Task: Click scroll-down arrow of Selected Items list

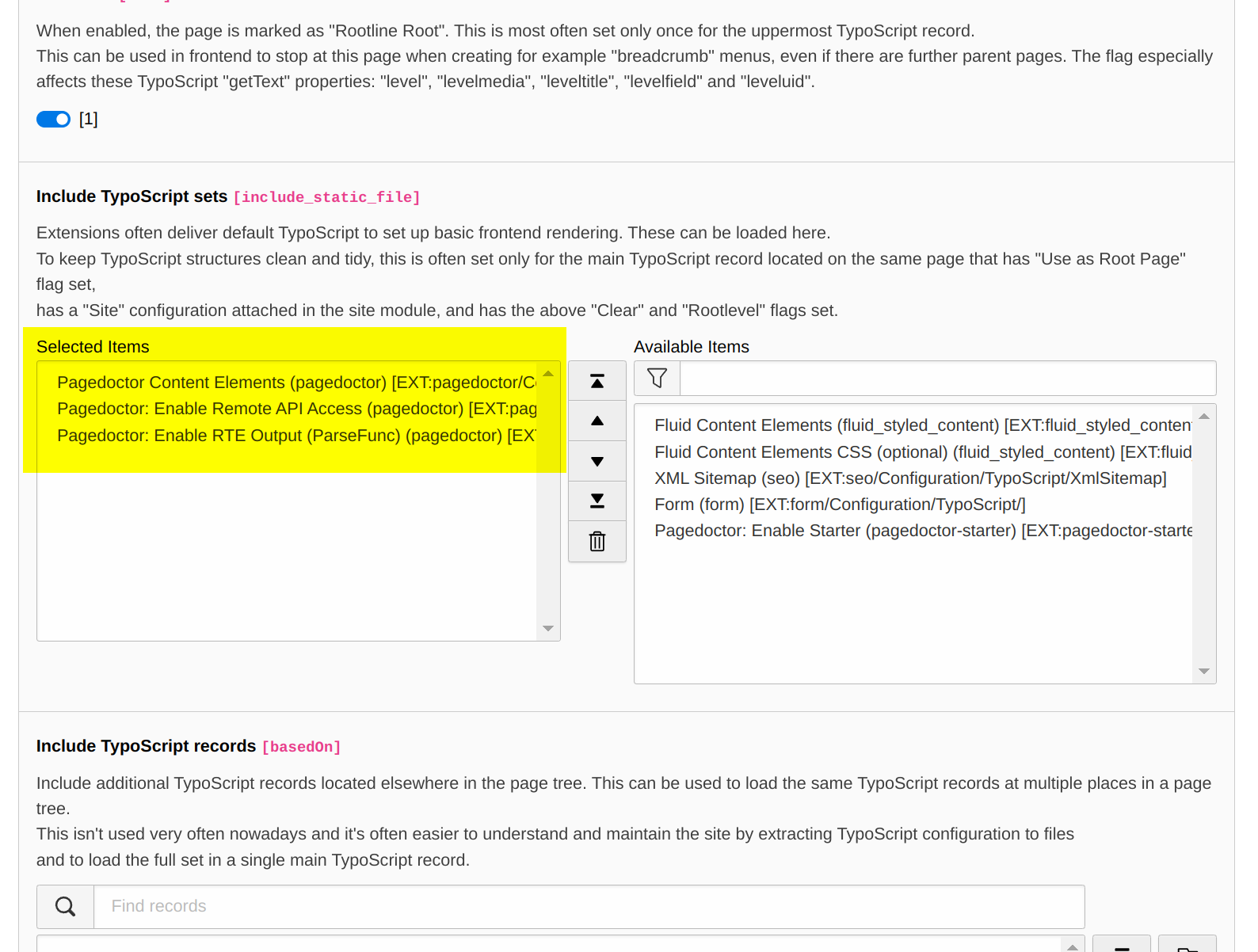Action: (x=548, y=629)
